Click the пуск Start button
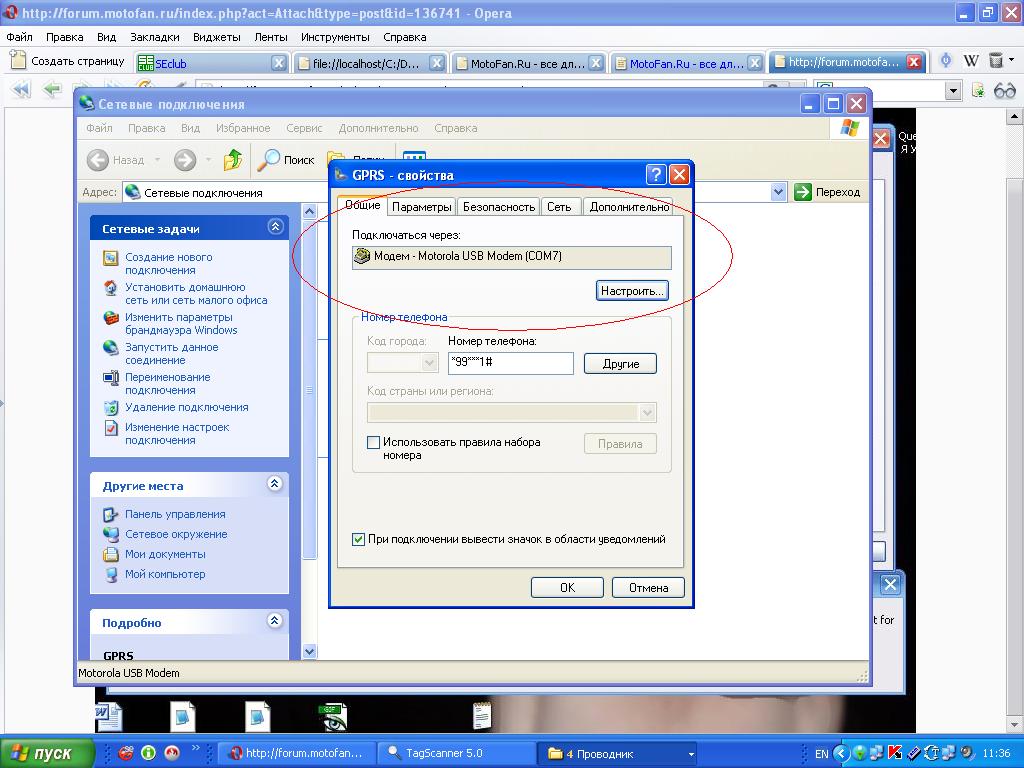Viewport: 1024px width, 768px height. pyautogui.click(x=47, y=753)
